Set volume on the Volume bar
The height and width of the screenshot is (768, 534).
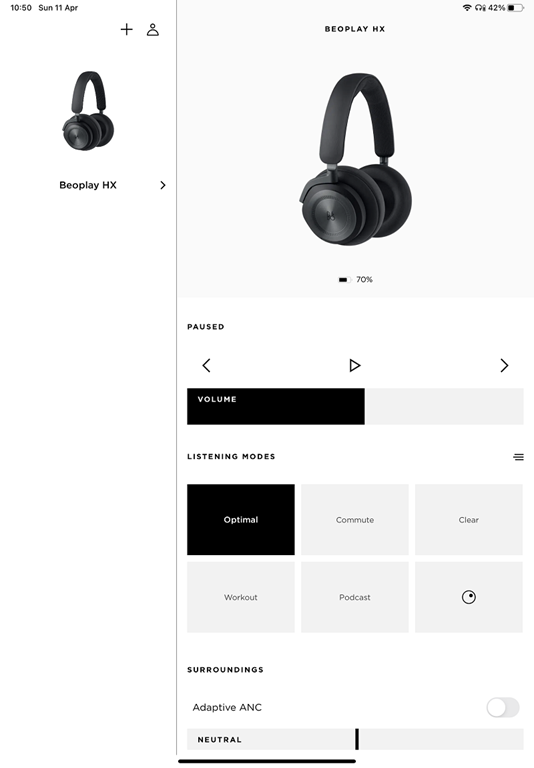tap(355, 407)
